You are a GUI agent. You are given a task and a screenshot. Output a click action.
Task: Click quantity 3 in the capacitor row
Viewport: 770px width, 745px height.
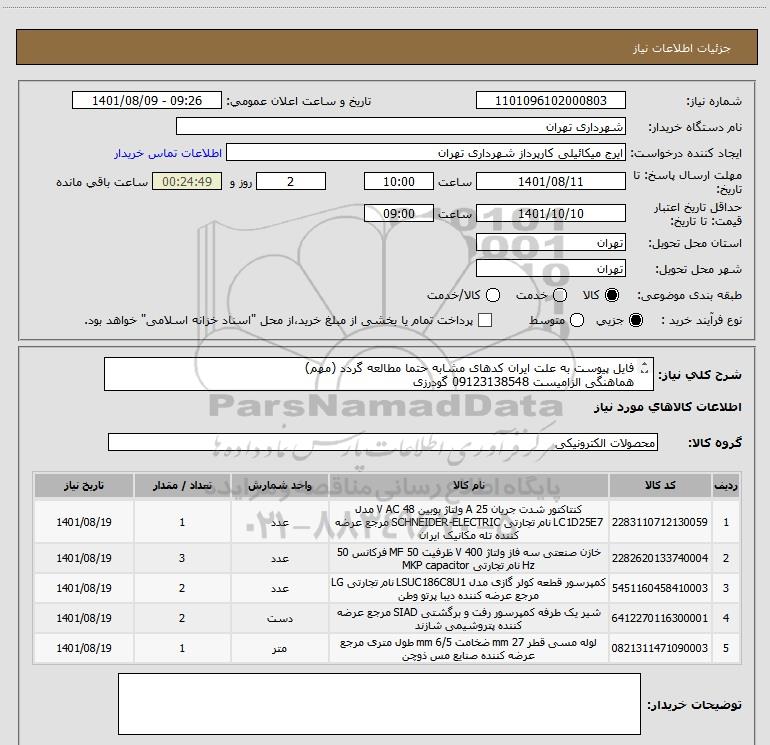(182, 558)
